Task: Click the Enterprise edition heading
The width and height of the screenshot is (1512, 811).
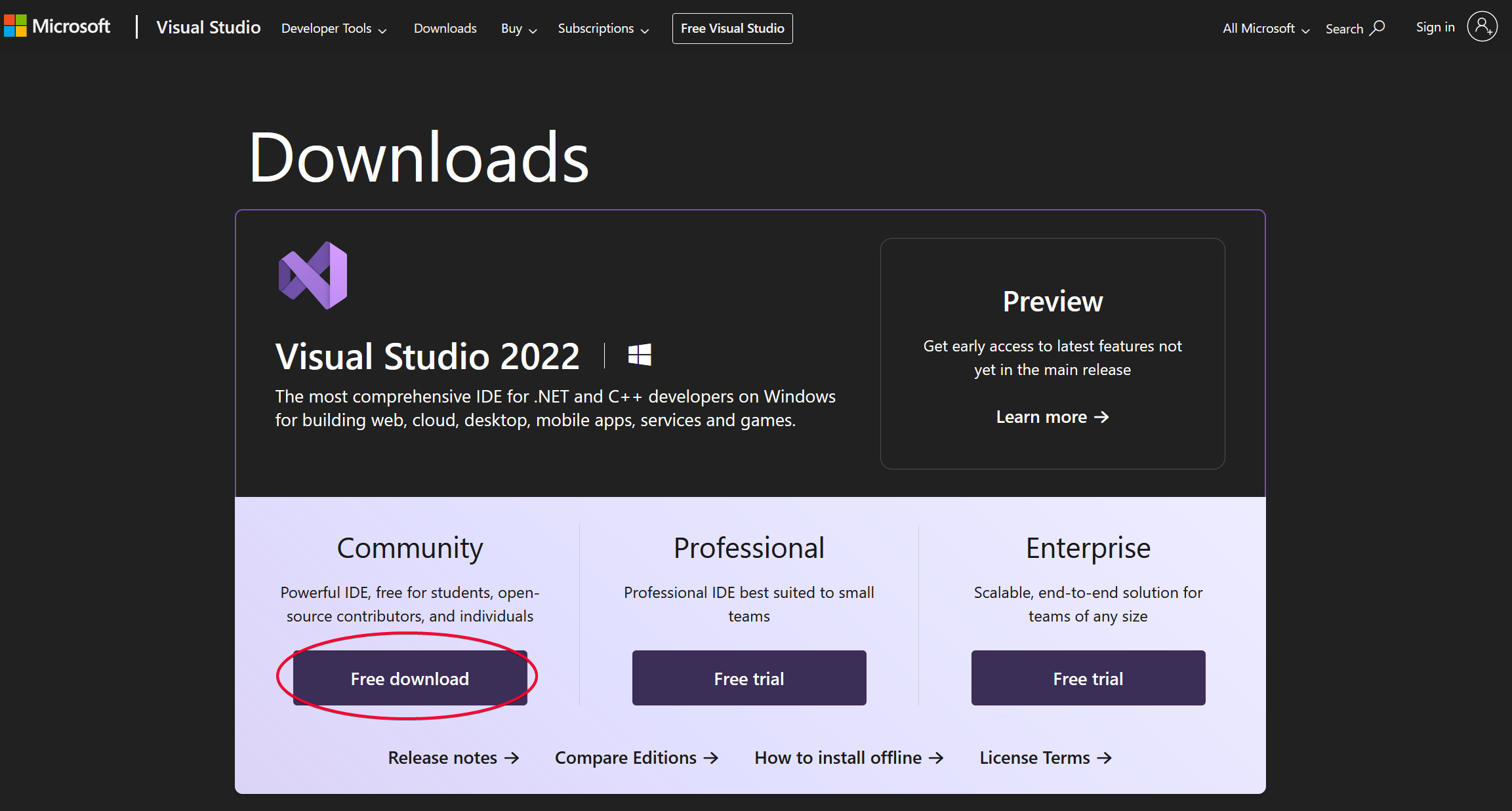Action: tap(1088, 548)
